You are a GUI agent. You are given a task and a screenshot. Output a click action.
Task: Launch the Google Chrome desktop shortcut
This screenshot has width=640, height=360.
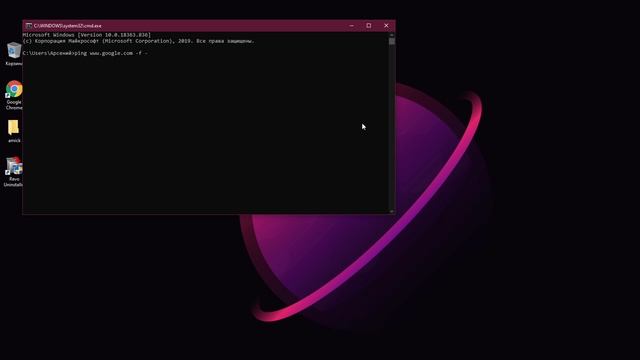tap(14, 95)
